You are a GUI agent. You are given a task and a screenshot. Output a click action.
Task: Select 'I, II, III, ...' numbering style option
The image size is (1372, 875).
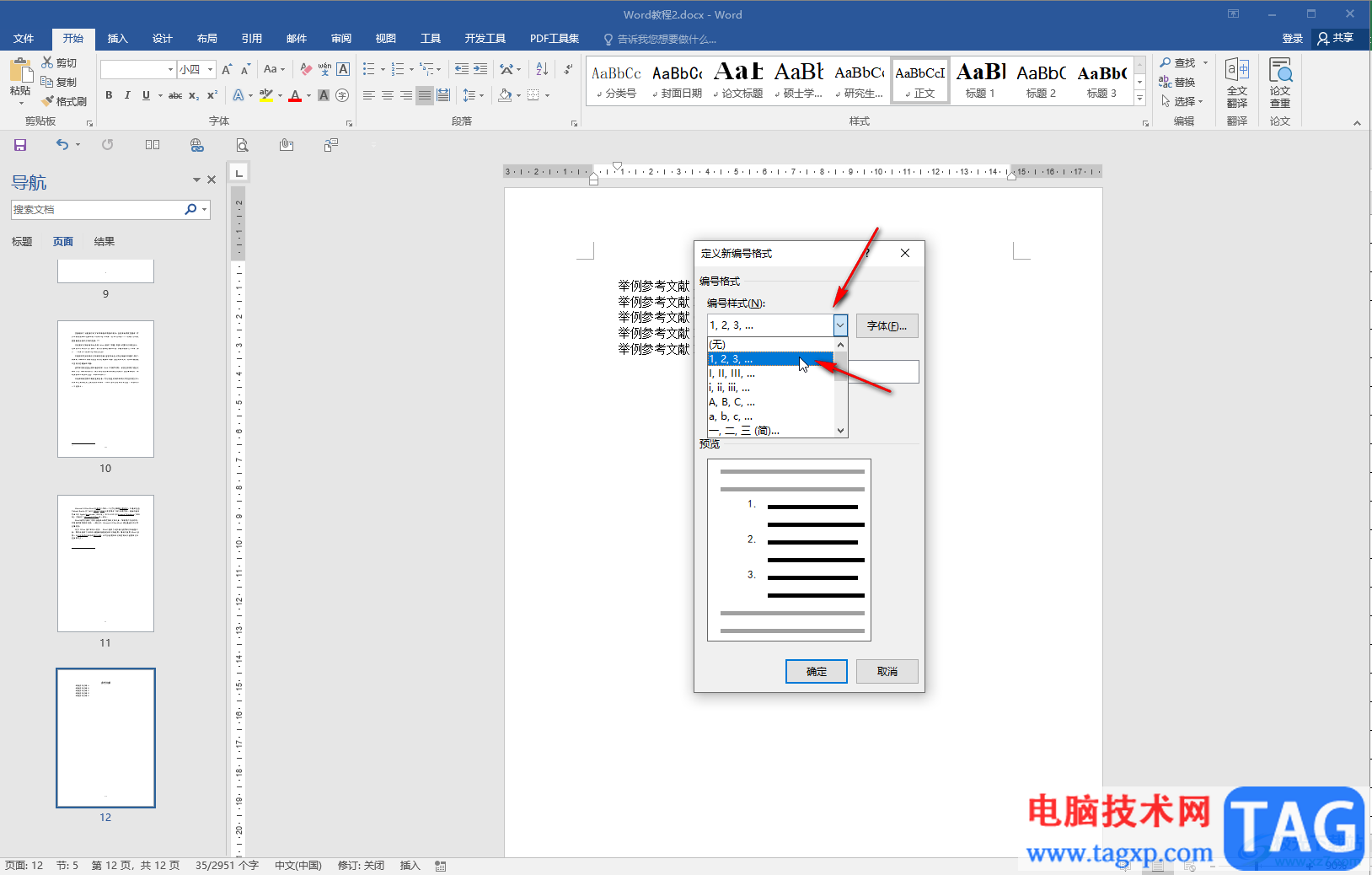click(x=770, y=373)
